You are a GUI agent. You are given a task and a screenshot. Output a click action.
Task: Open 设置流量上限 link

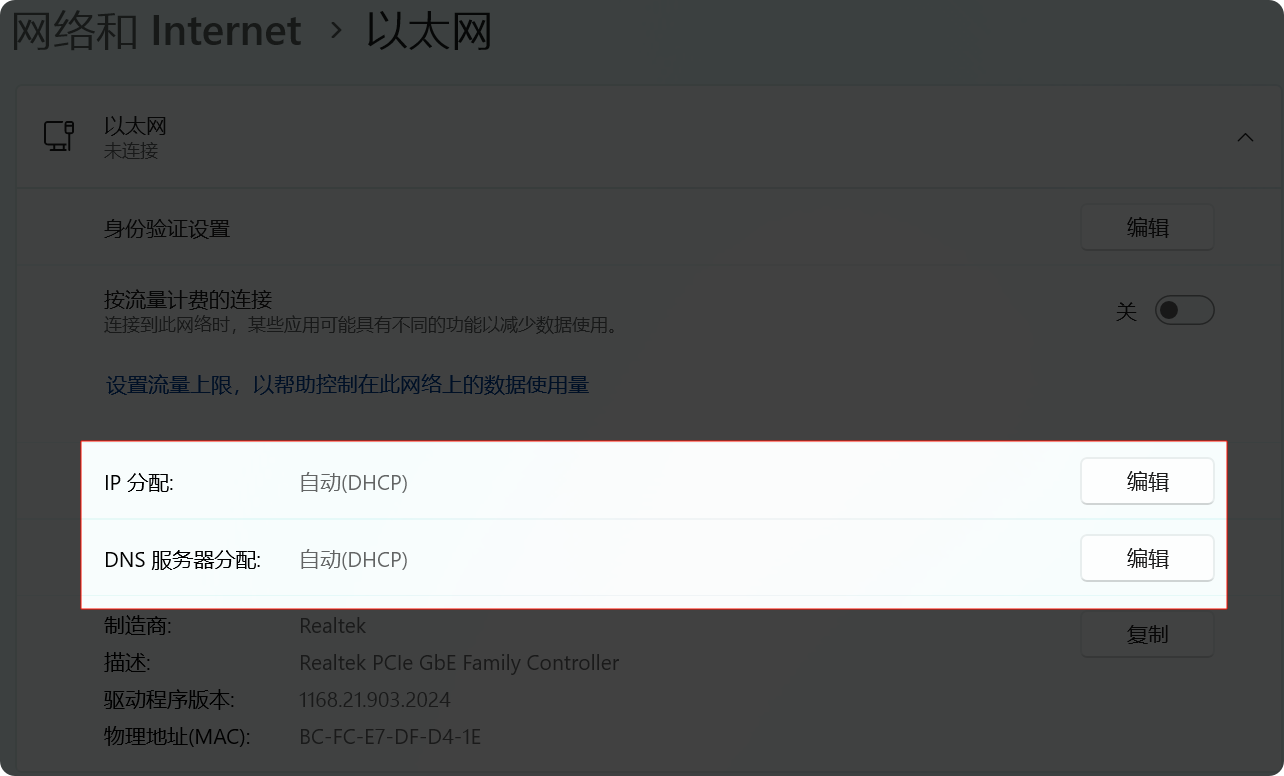(x=347, y=385)
